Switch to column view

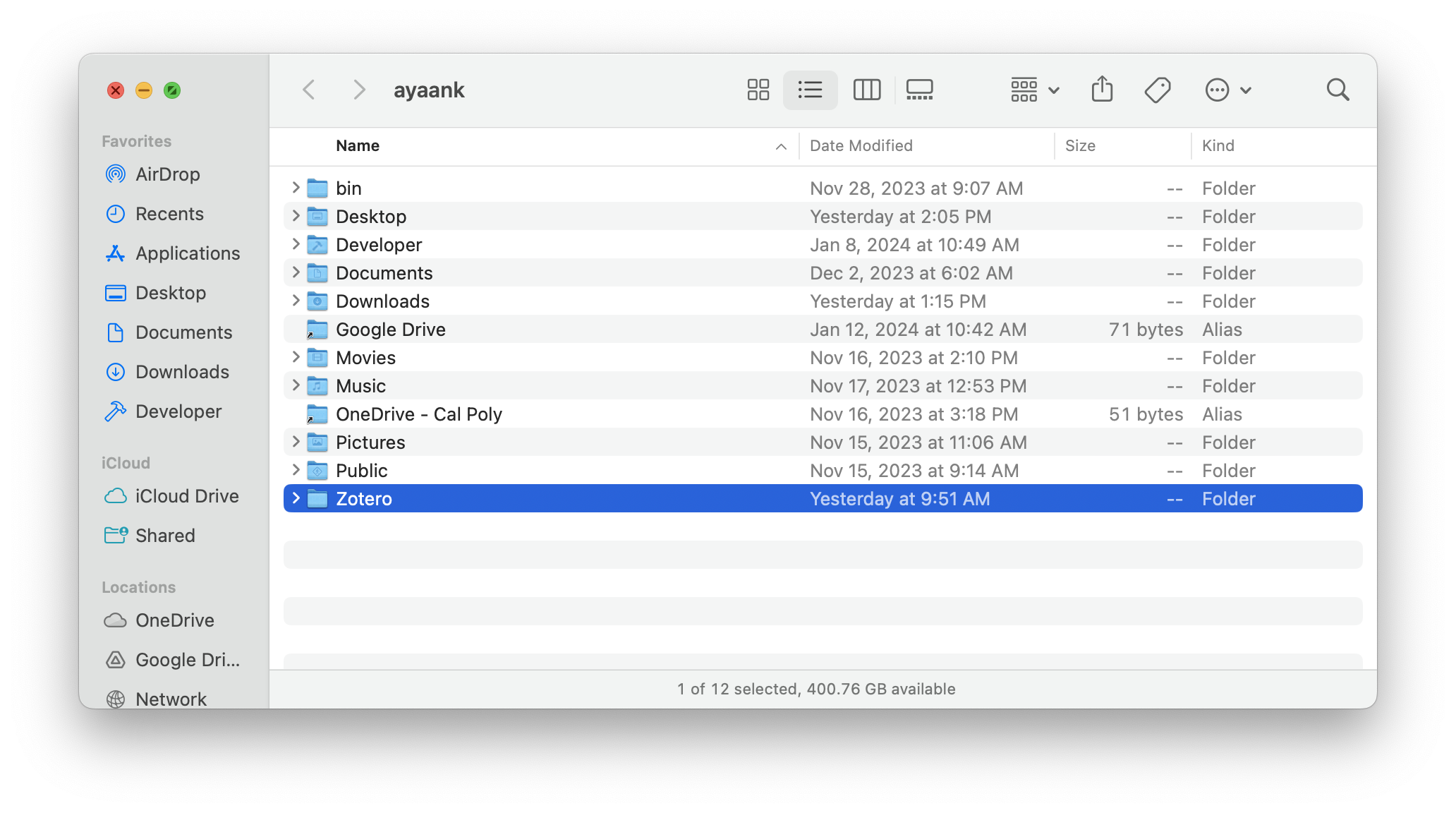866,90
